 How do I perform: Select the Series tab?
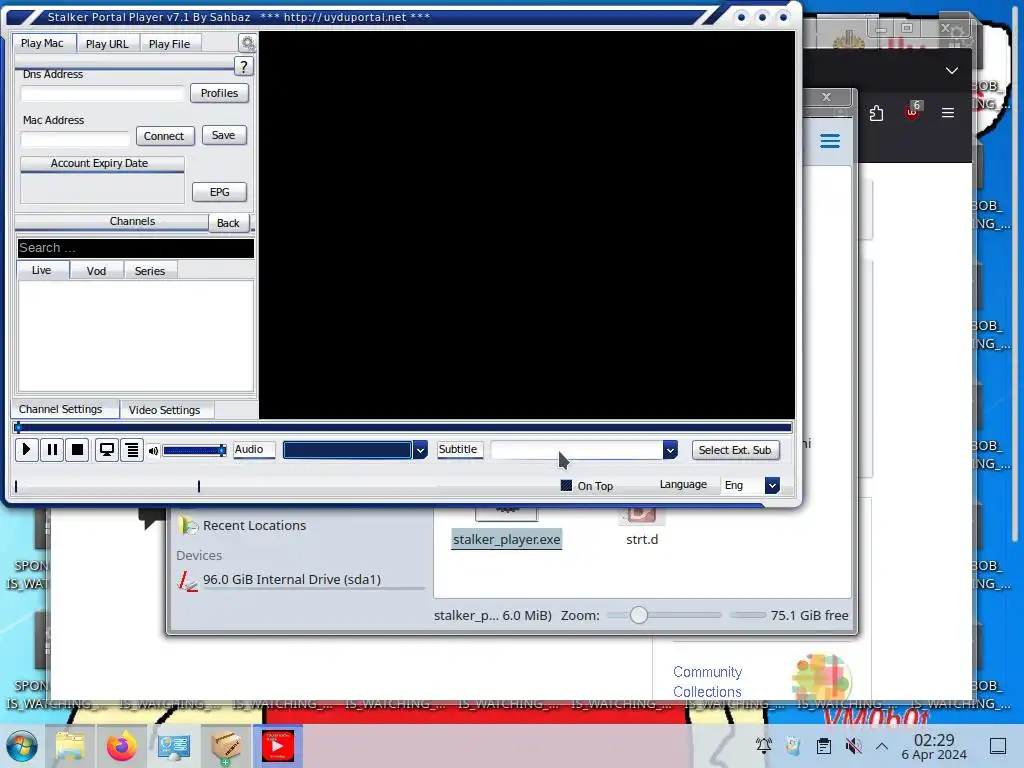coord(150,271)
